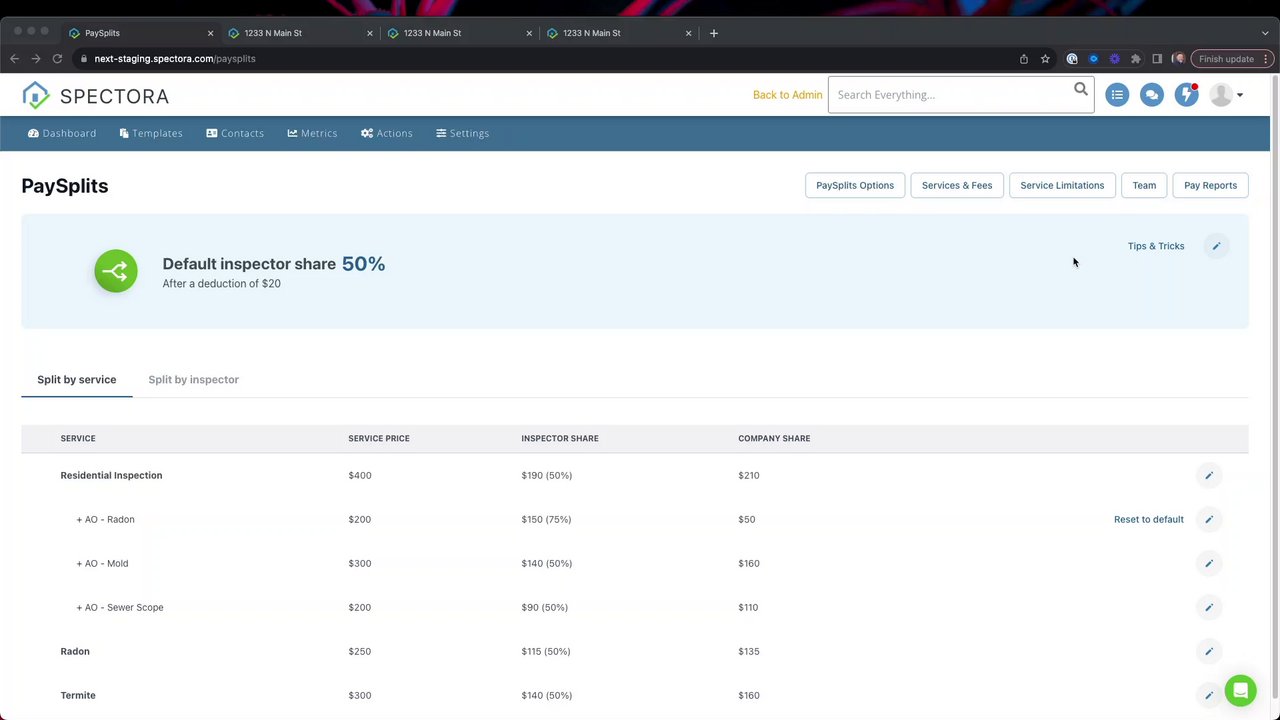Image resolution: width=1280 pixels, height=720 pixels.
Task: Open the chat messages icon in the header
Action: click(x=1152, y=95)
